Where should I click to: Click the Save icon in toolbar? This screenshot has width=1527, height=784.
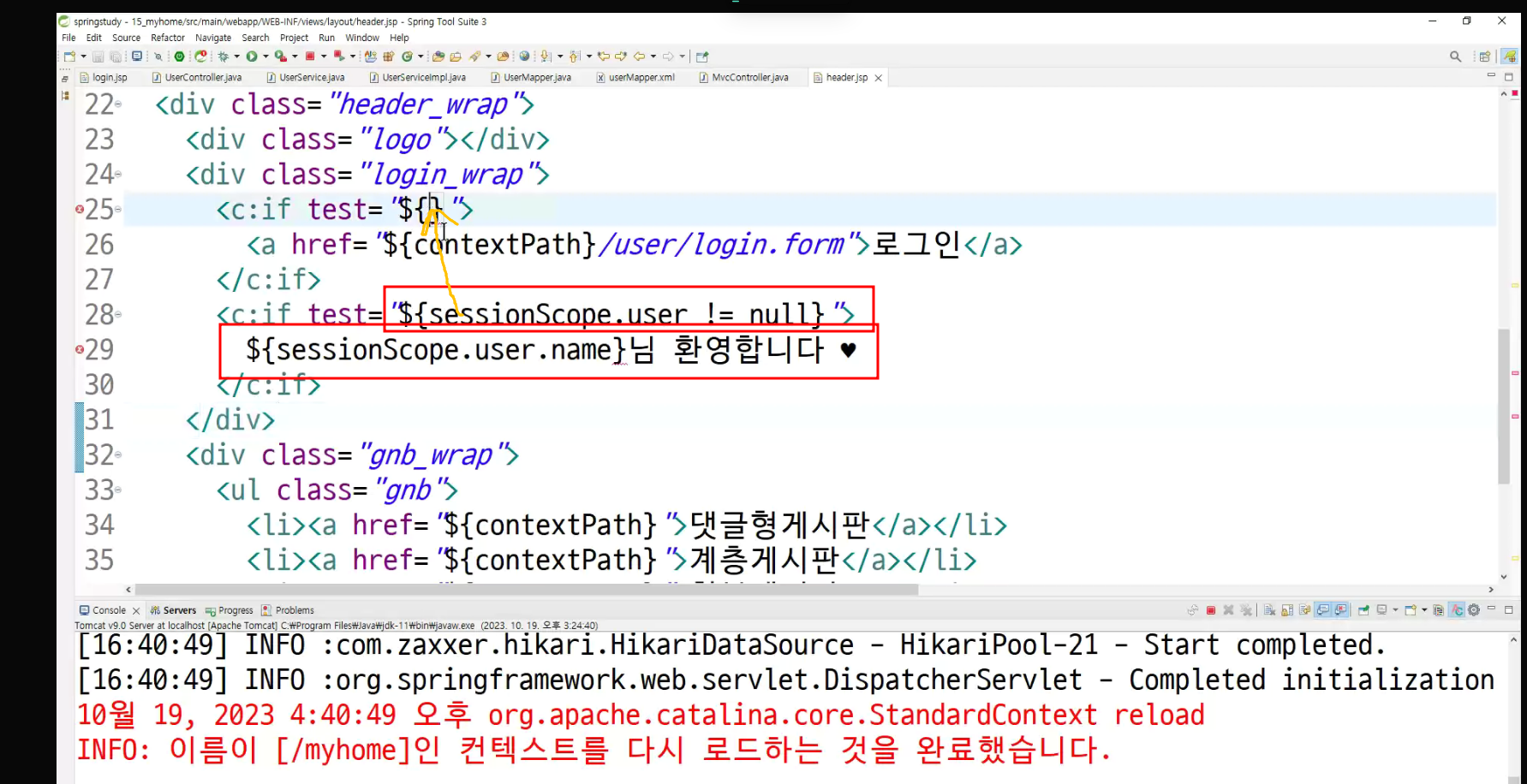(98, 56)
